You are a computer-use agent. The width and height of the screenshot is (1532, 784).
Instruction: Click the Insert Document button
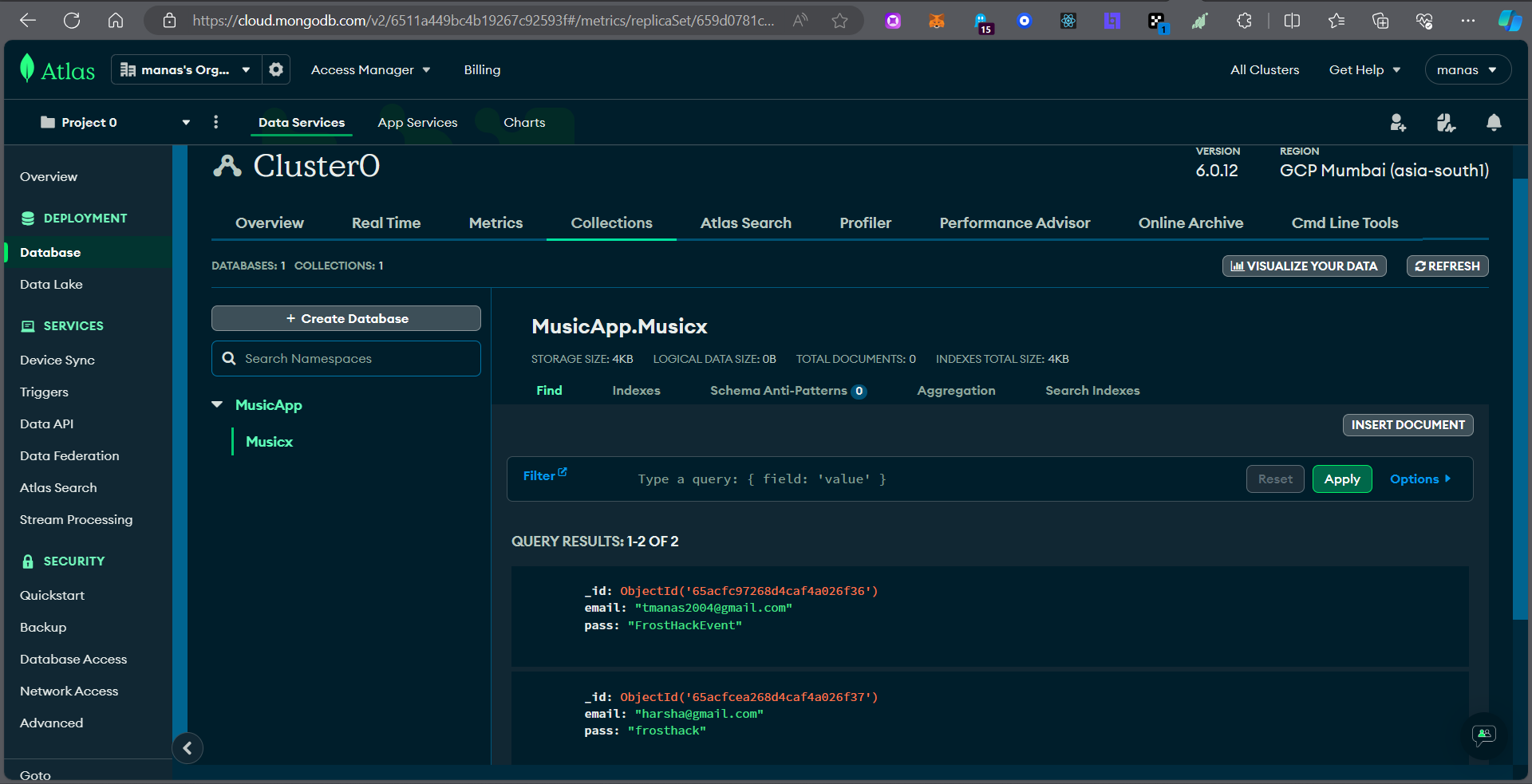[x=1407, y=425]
